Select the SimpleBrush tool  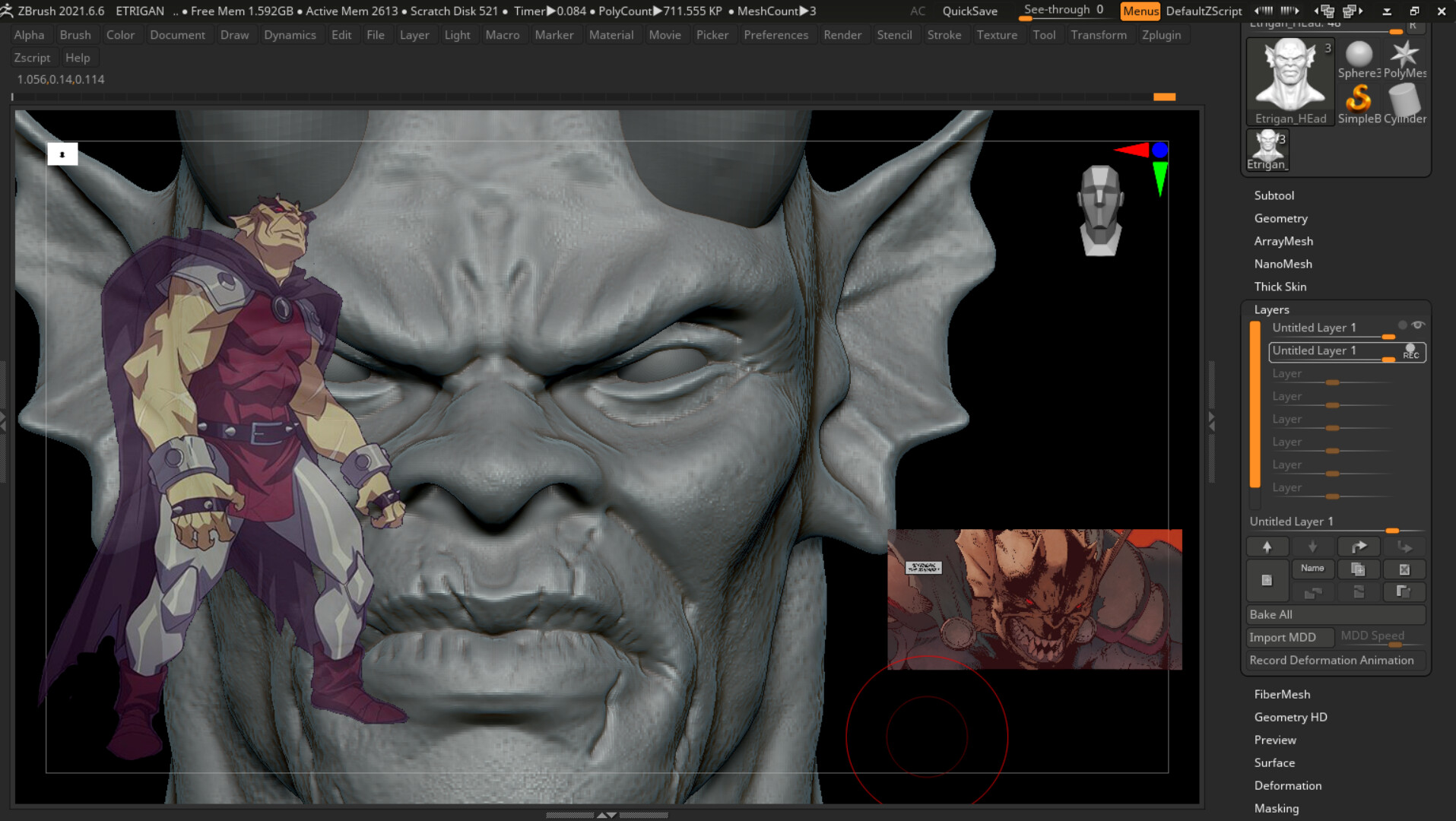pos(1358,99)
